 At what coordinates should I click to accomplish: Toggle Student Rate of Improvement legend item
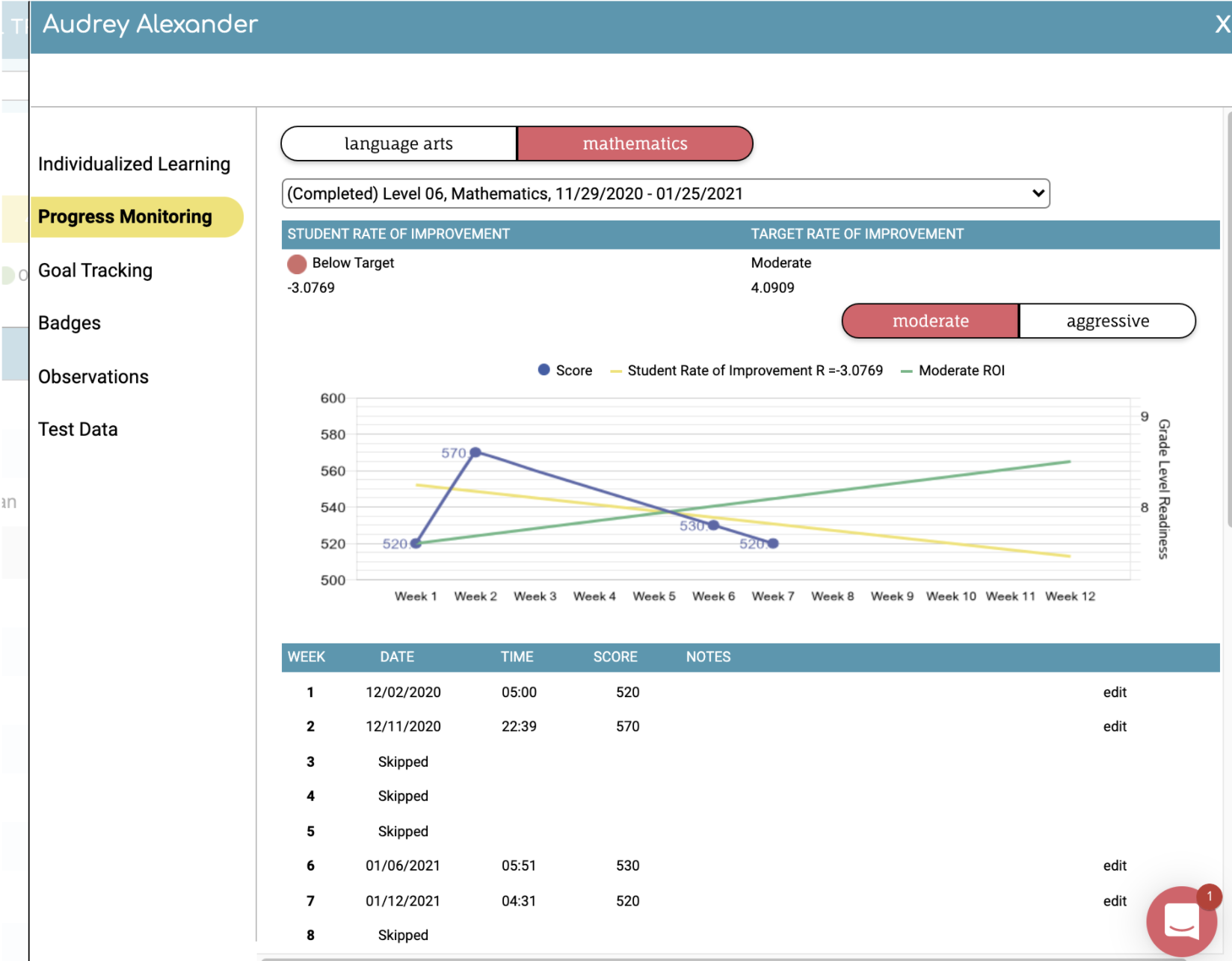tap(747, 371)
